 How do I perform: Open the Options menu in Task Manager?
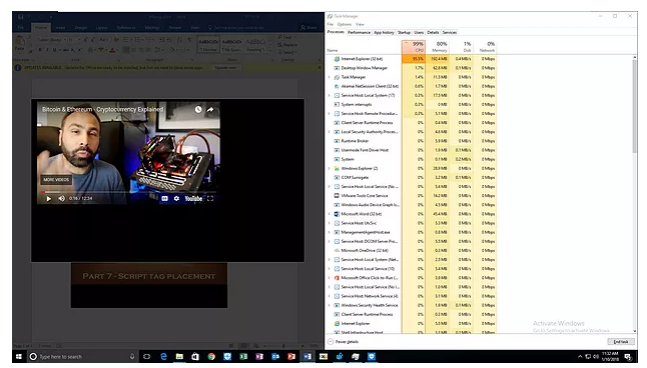tap(344, 24)
